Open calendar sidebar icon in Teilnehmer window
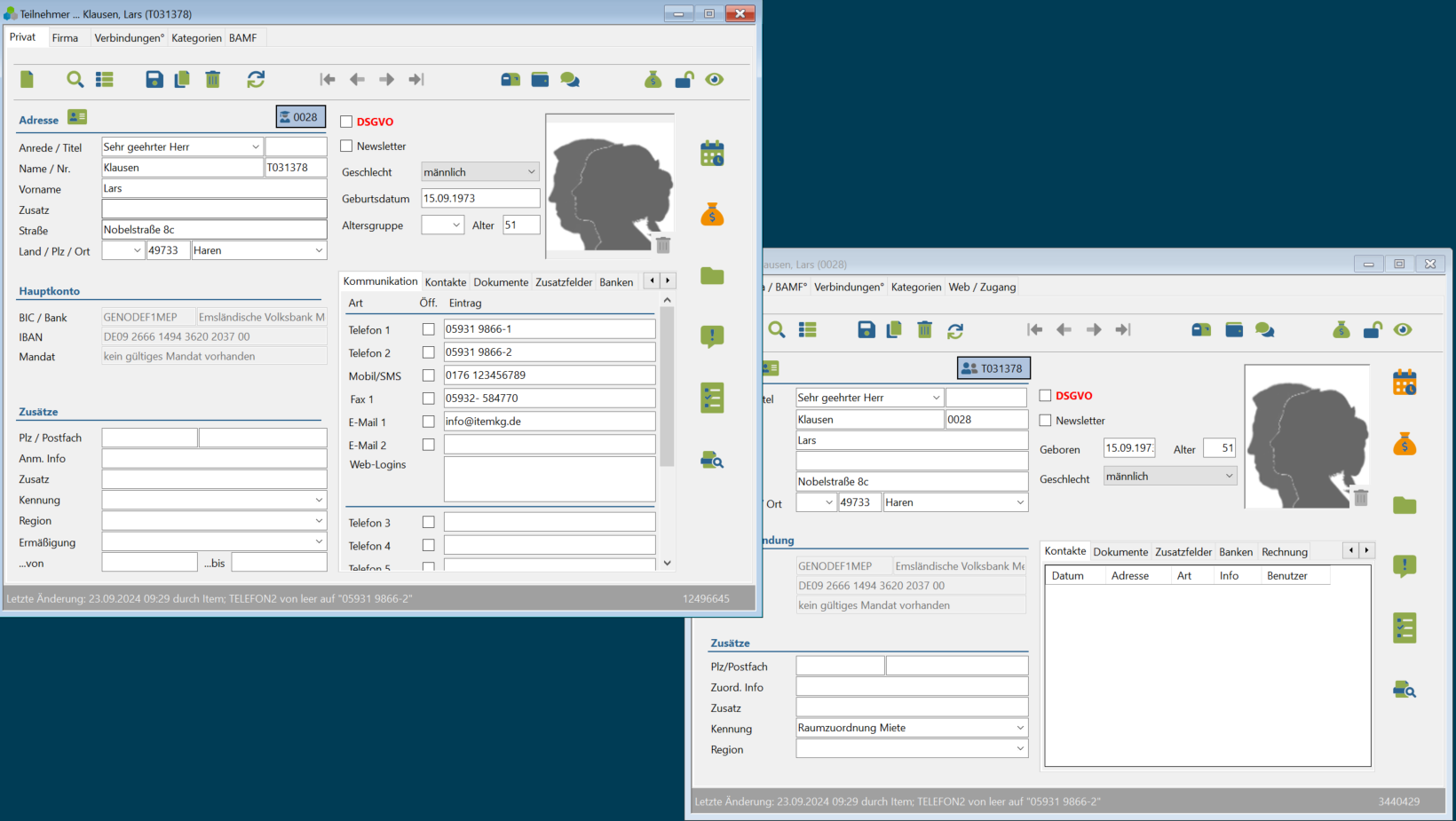The height and width of the screenshot is (821, 1456). [712, 154]
